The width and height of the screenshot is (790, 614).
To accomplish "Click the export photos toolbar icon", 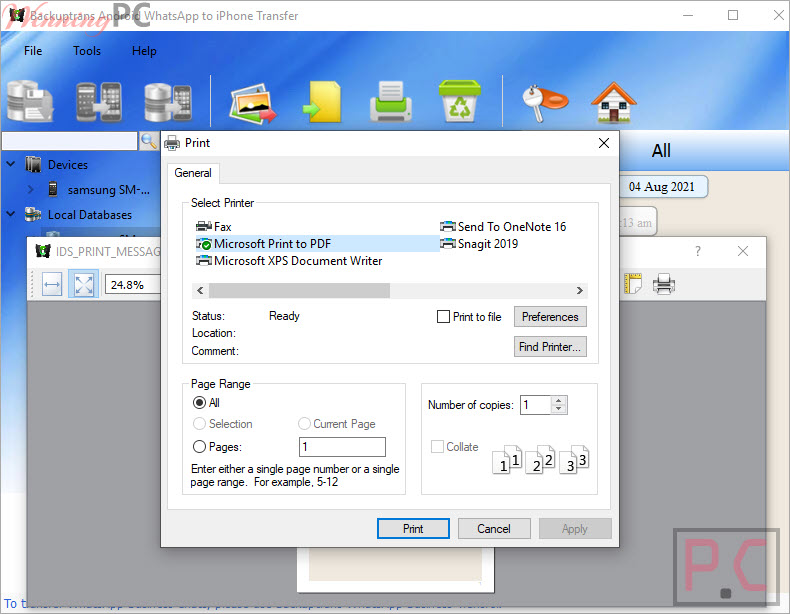I will 253,103.
